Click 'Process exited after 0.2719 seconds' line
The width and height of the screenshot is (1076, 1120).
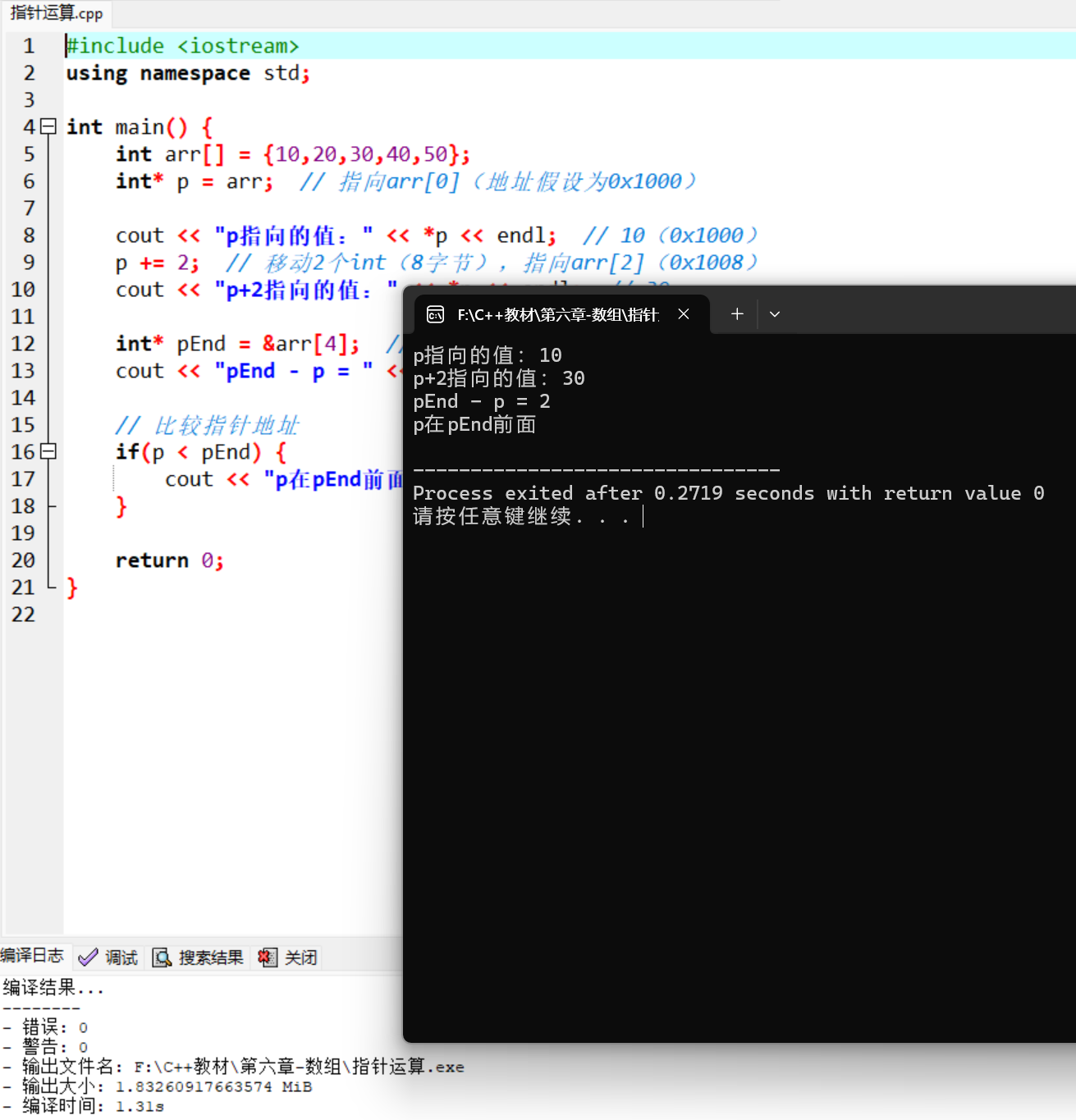[729, 493]
